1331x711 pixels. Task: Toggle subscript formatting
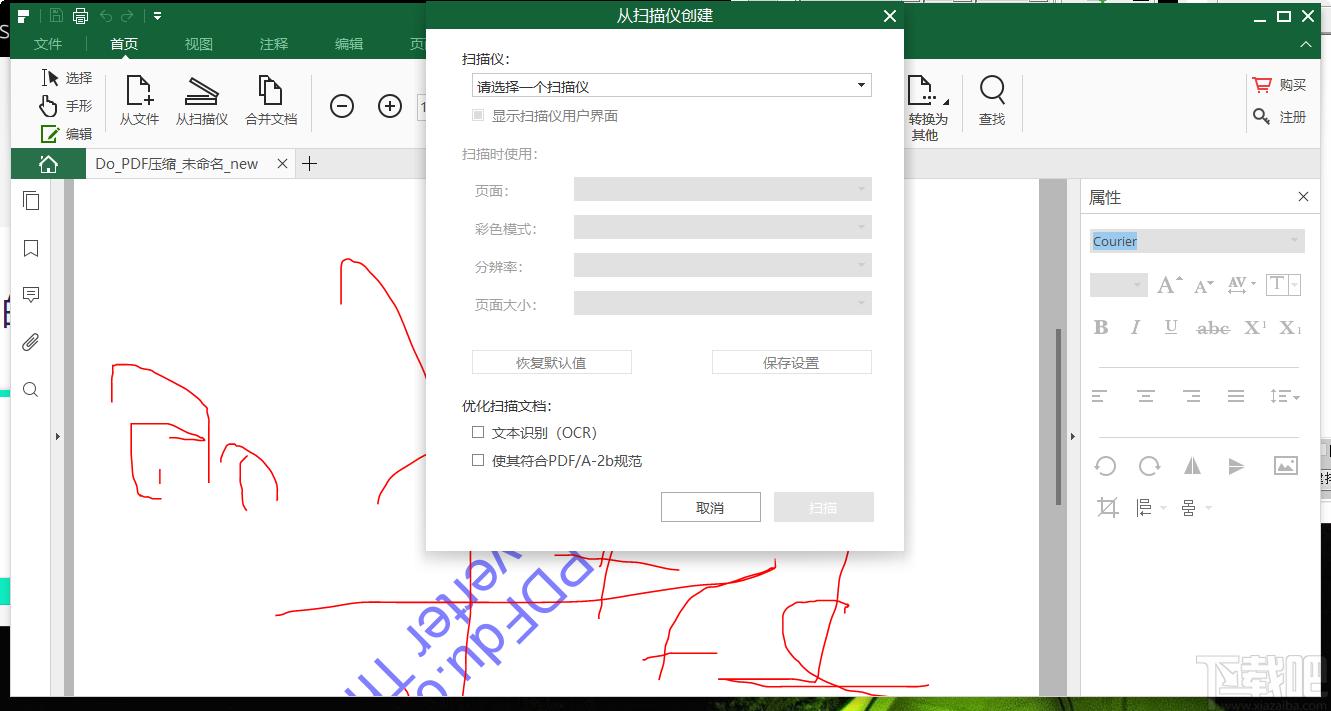[1291, 327]
